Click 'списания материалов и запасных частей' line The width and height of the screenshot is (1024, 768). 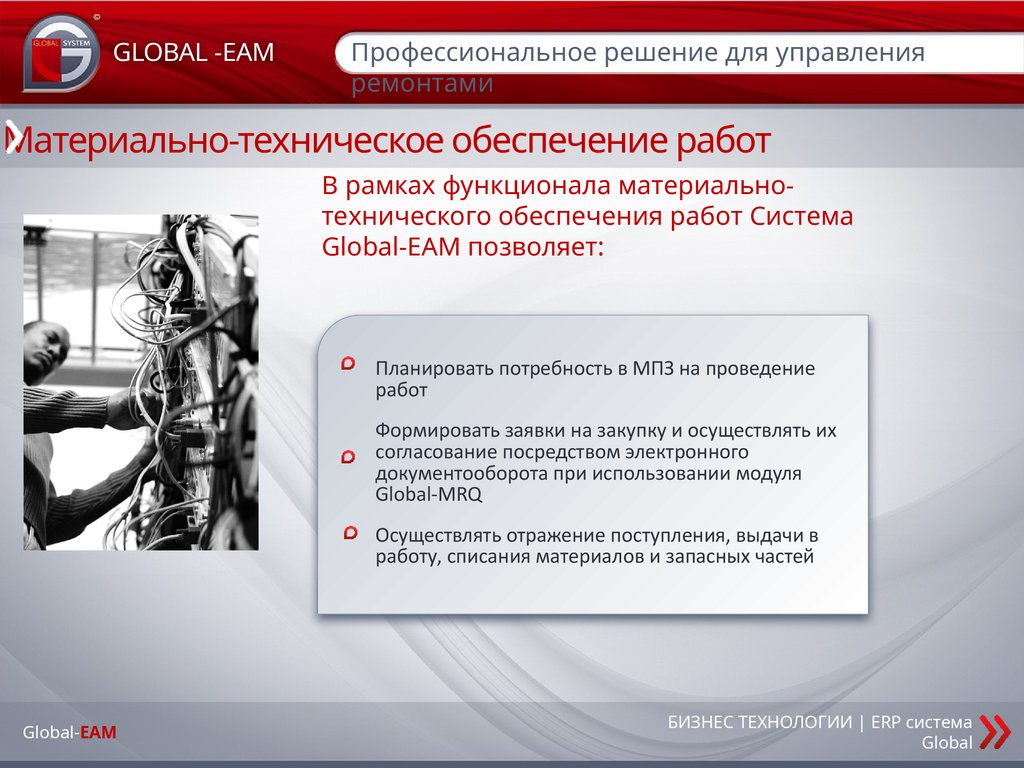(x=630, y=557)
